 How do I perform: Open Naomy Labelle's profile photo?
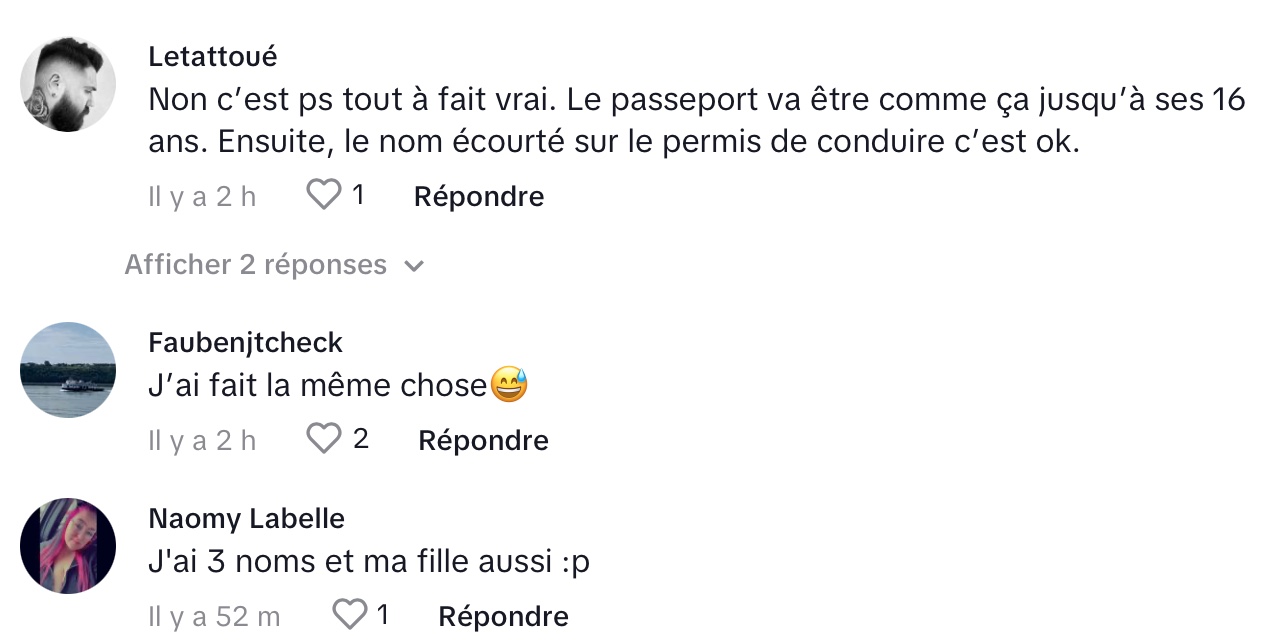(68, 546)
